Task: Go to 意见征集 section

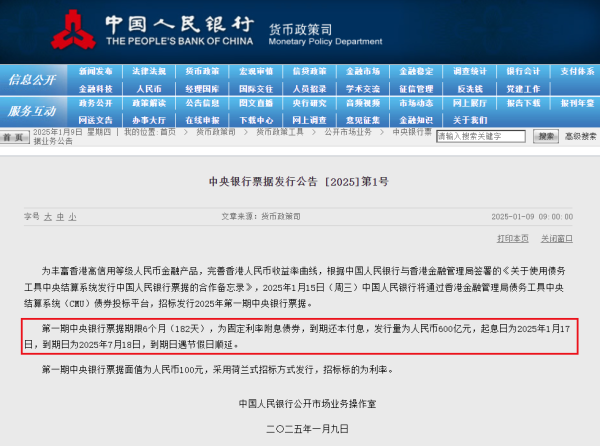Action: 363,120
